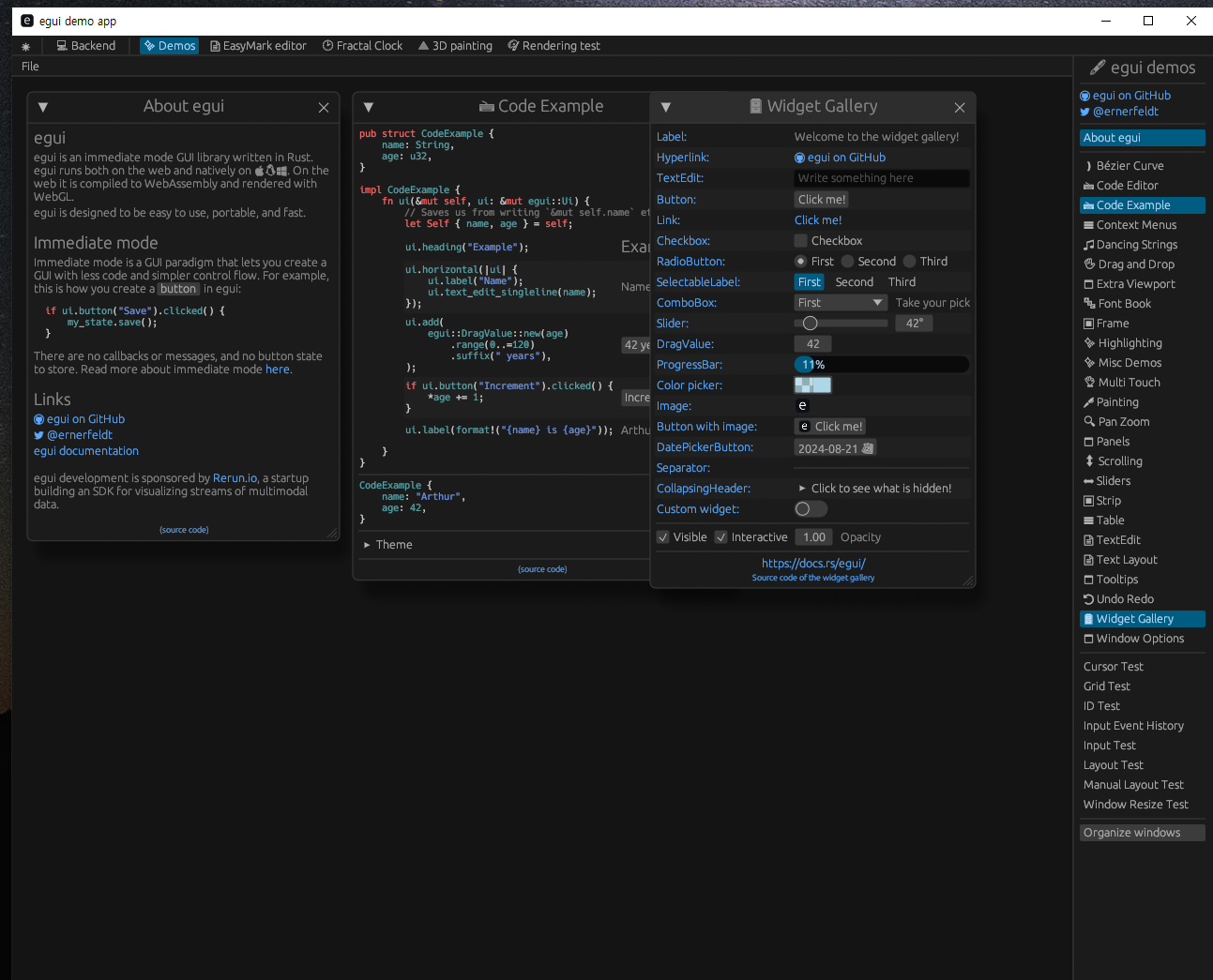Image resolution: width=1213 pixels, height=980 pixels.
Task: Click the Misc Demos icon
Action: [x=1090, y=363]
